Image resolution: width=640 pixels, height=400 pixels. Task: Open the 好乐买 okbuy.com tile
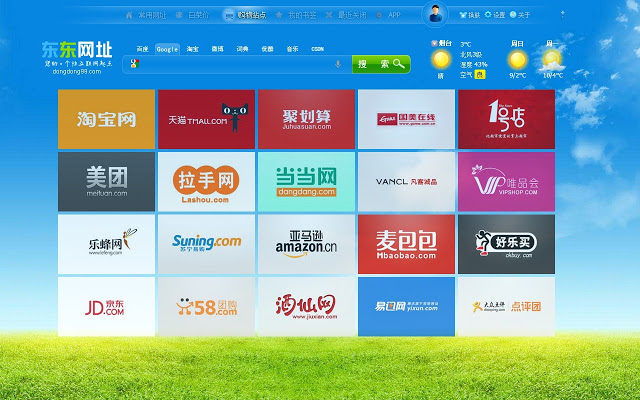click(507, 244)
